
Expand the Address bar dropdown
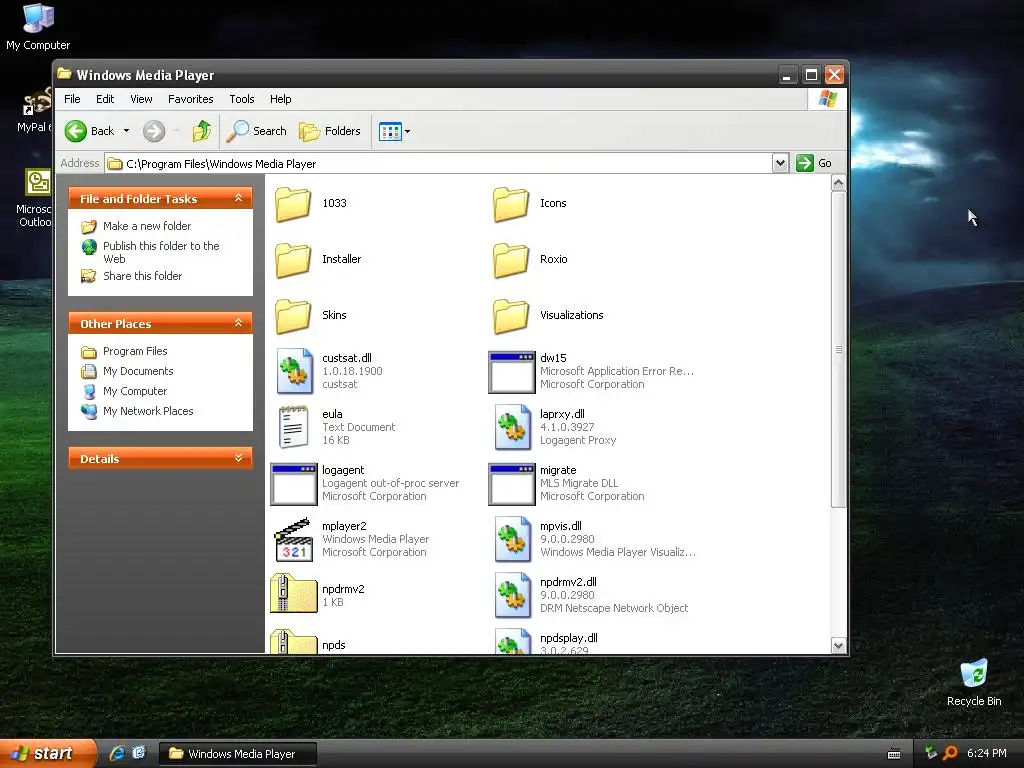click(x=780, y=163)
